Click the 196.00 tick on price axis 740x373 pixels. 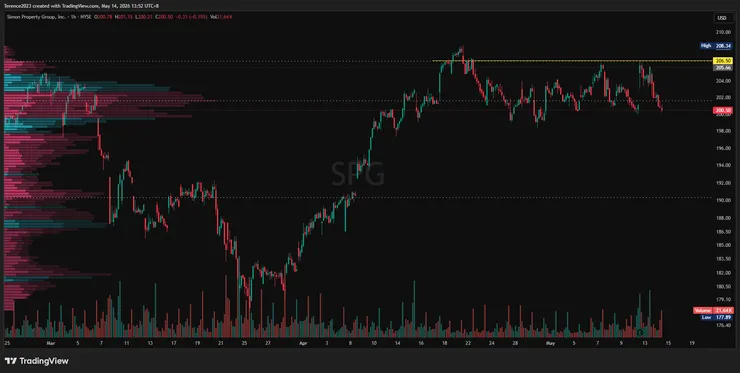[x=723, y=148]
